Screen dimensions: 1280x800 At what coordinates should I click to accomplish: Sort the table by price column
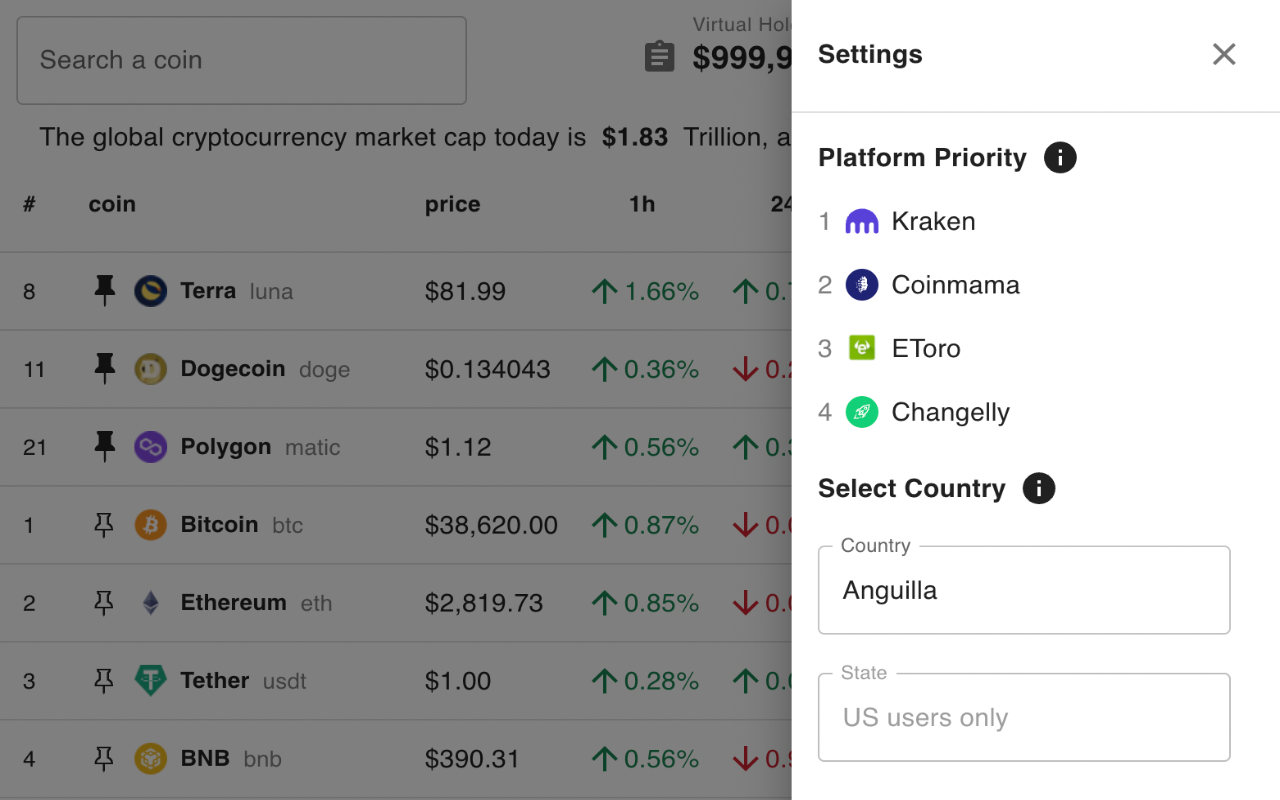(452, 205)
